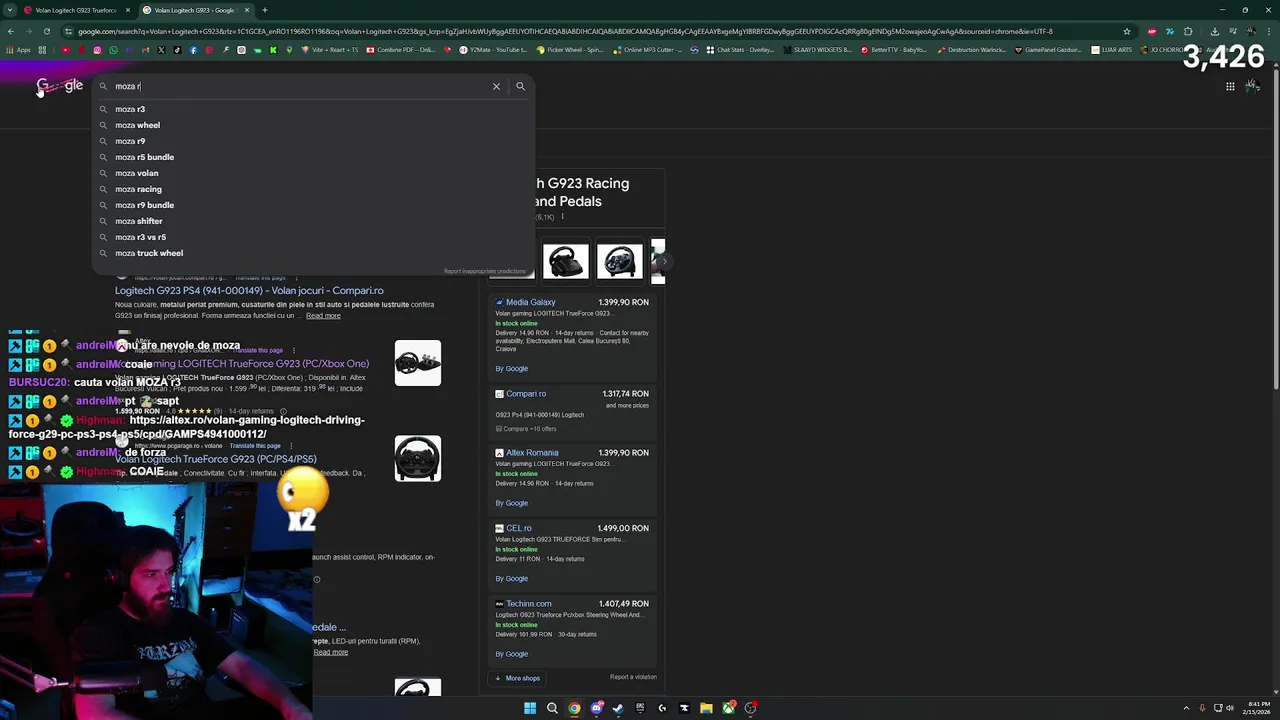Screen dimensions: 1280x720
Task: Show hidden system tray icons
Action: pos(1187,708)
